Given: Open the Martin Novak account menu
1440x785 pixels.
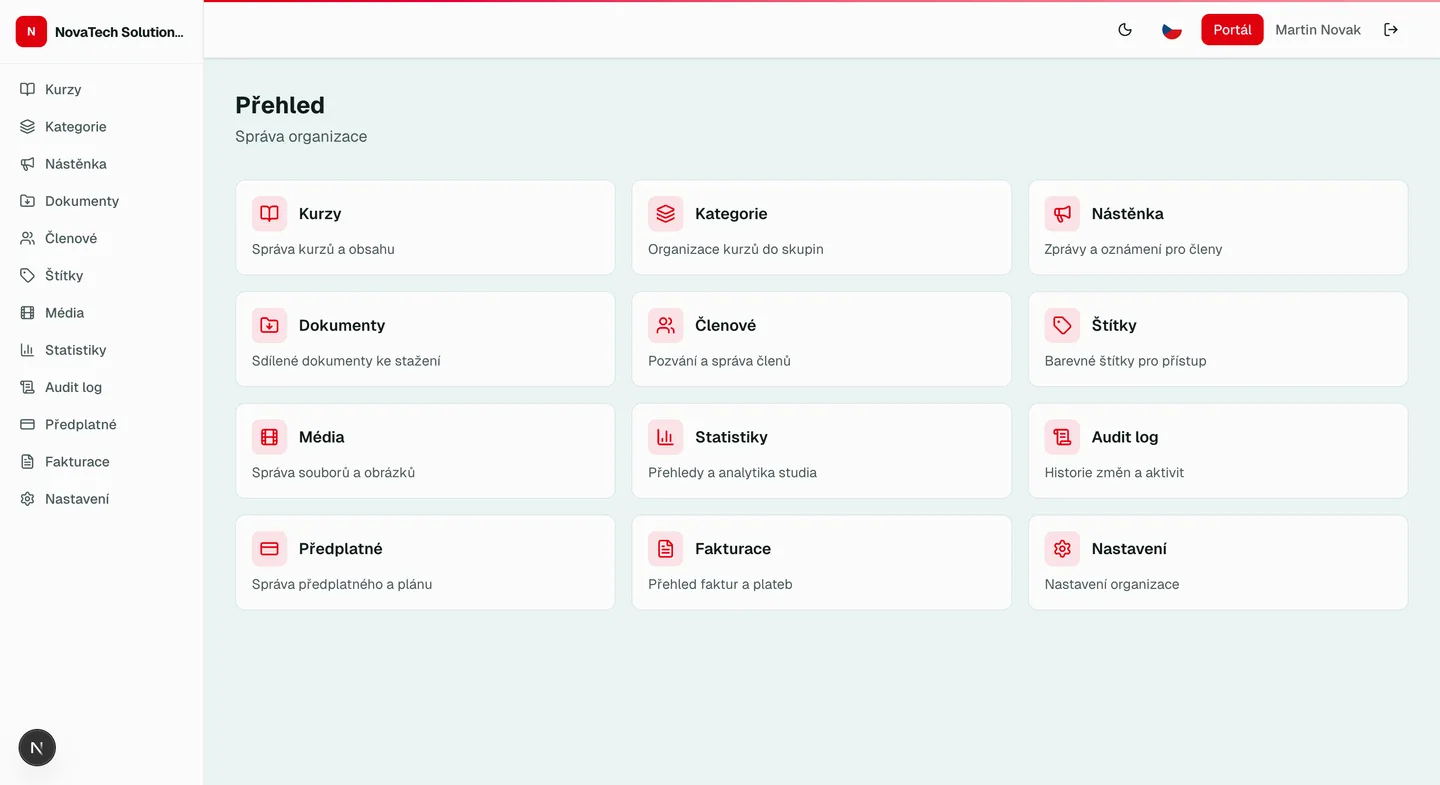Looking at the screenshot, I should coord(1317,29).
